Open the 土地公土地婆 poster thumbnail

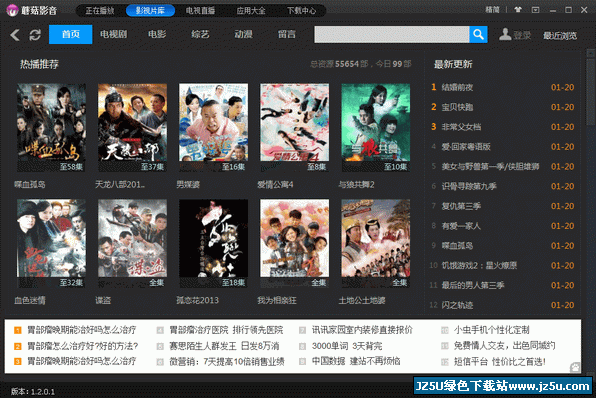(376, 243)
